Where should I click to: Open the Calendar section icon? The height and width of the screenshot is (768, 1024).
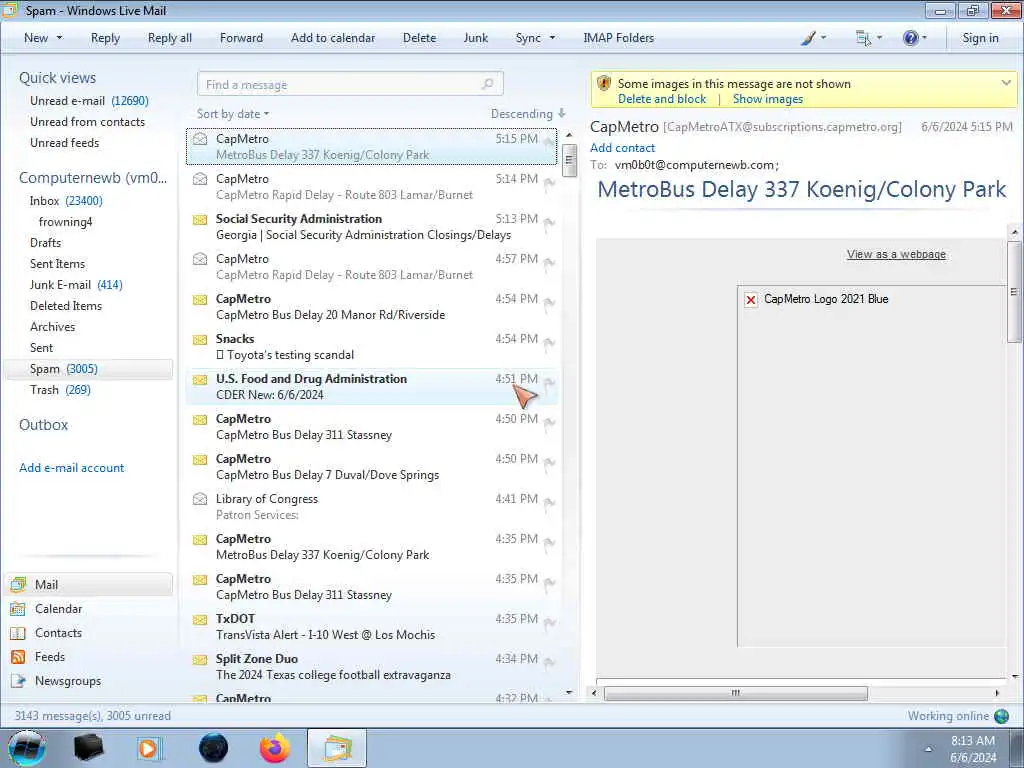tap(18, 609)
